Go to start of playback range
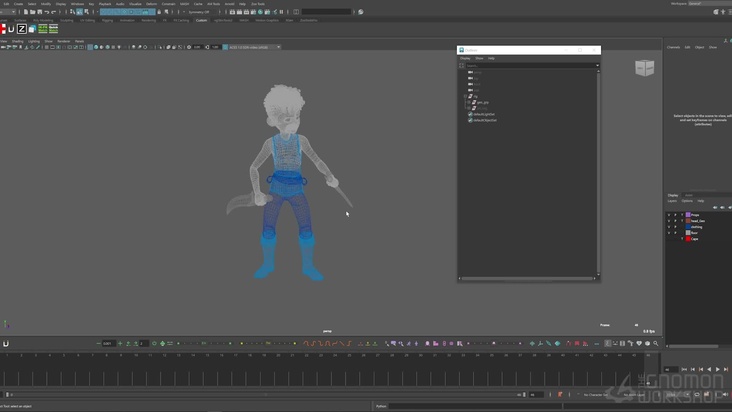732x412 pixels. pos(684,369)
